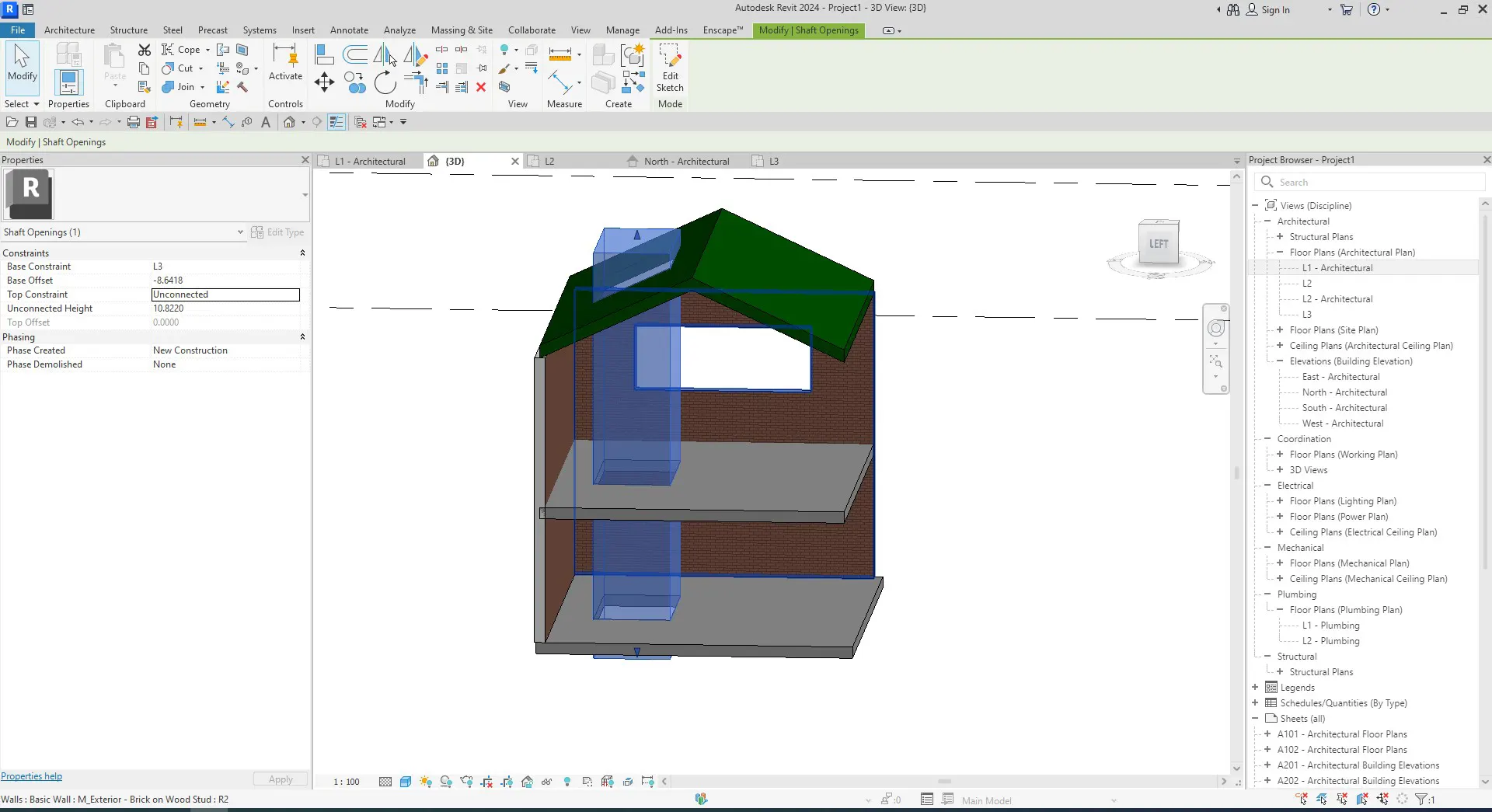Click Cut to Clipboard scissors icon
The height and width of the screenshot is (812, 1492).
pos(145,50)
